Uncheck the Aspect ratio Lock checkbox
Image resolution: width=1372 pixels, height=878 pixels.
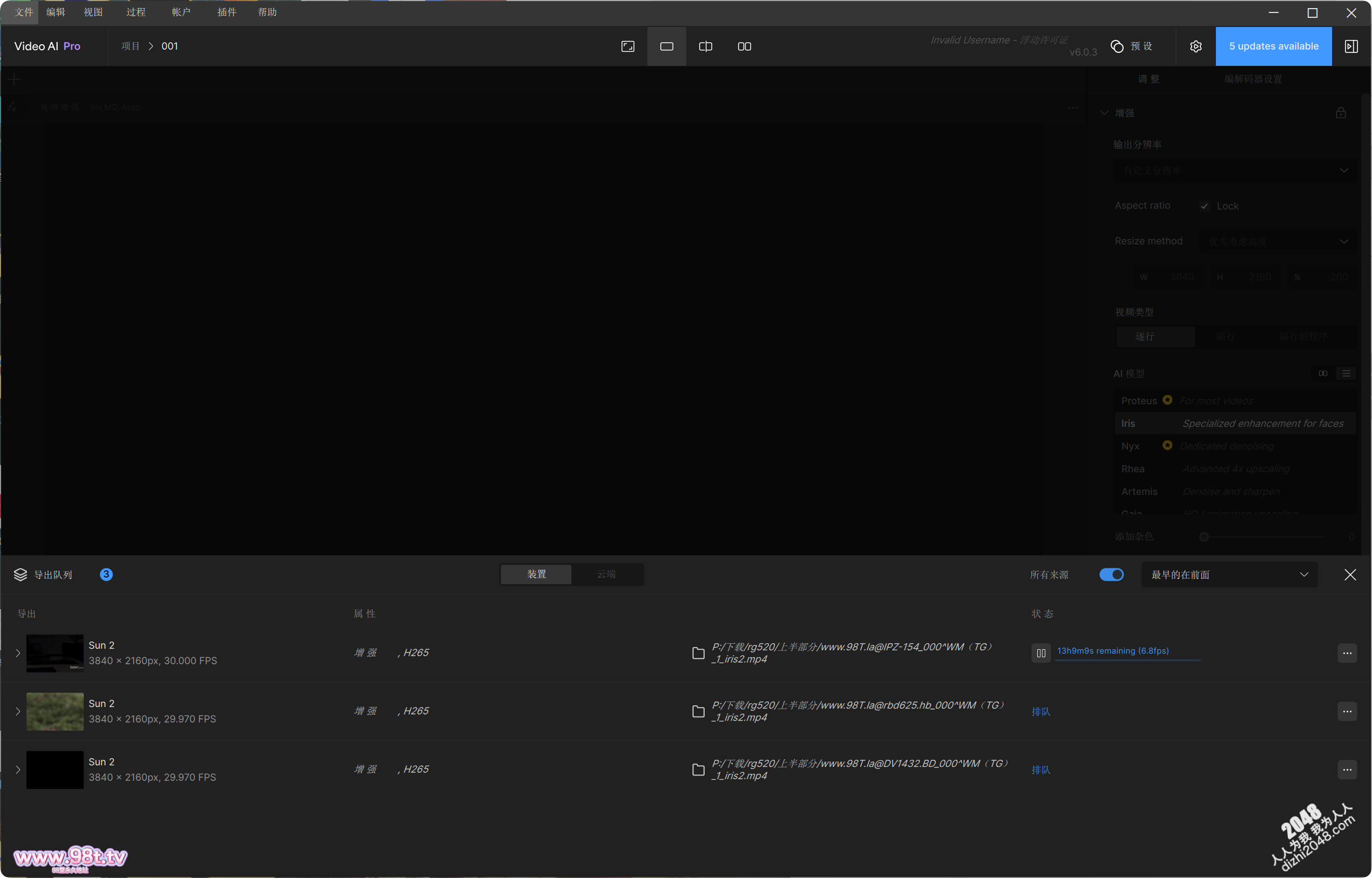1204,206
